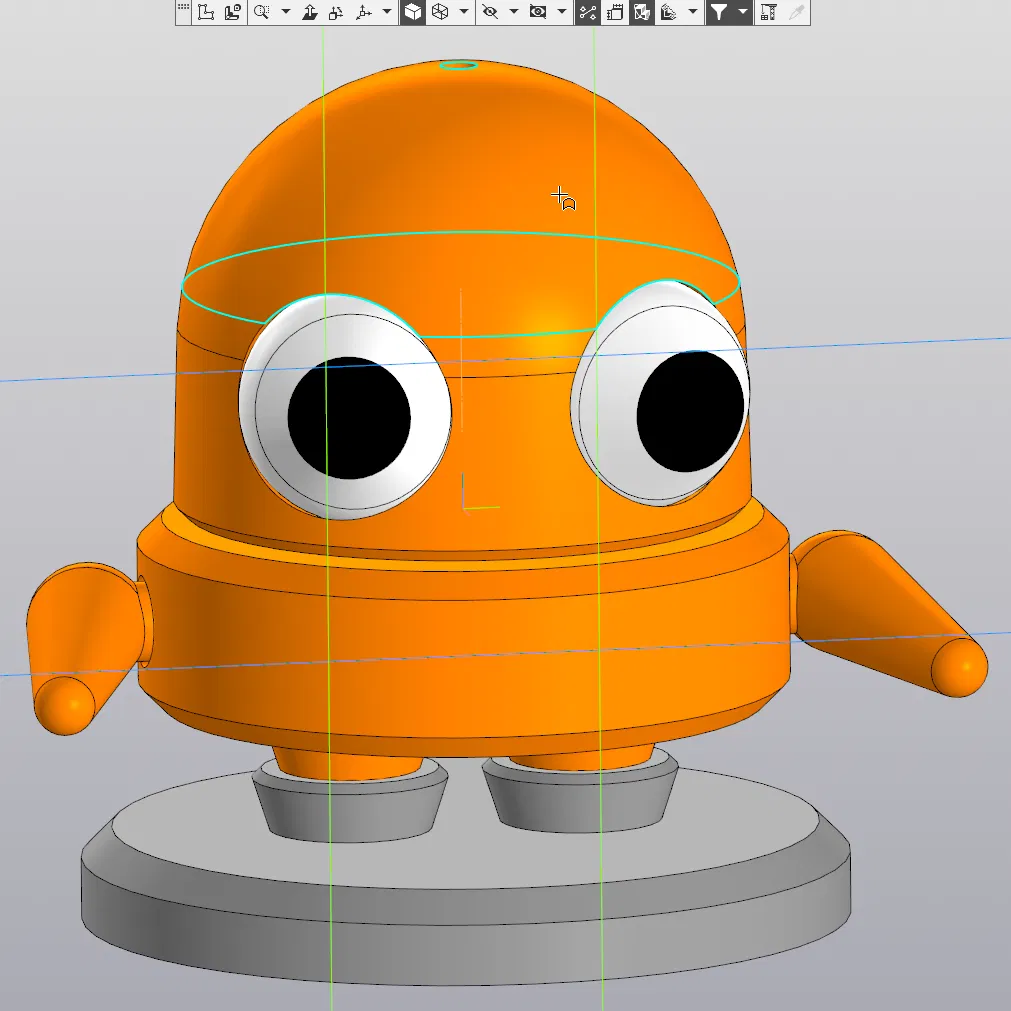Open the hide objects dropdown arrow
This screenshot has width=1011, height=1011.
[x=514, y=12]
